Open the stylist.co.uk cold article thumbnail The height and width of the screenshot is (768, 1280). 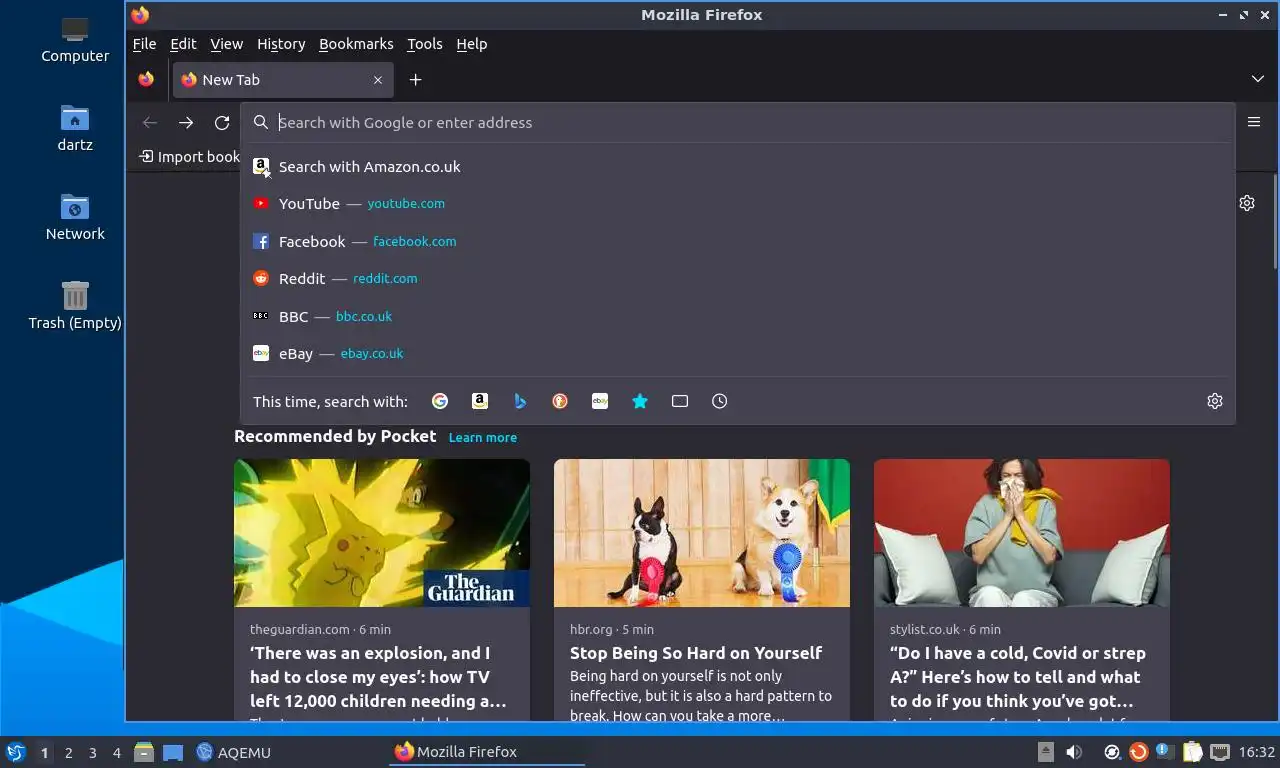pos(1022,533)
